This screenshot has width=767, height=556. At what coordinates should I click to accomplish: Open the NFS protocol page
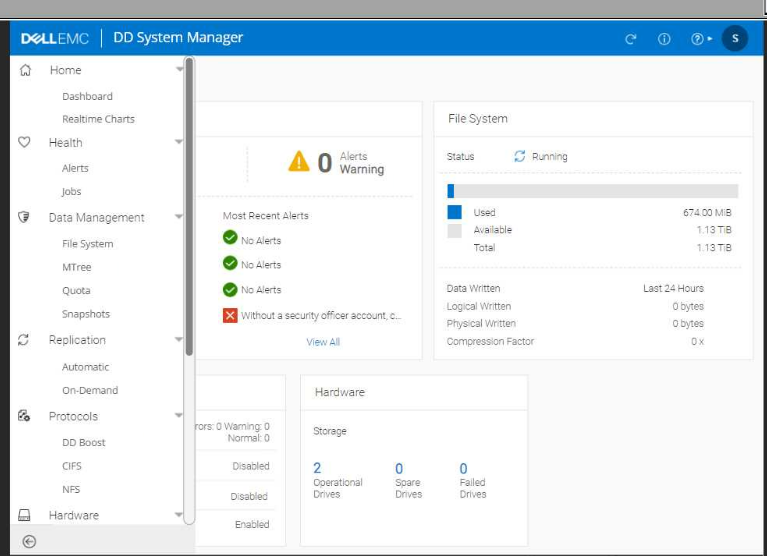pos(71,489)
